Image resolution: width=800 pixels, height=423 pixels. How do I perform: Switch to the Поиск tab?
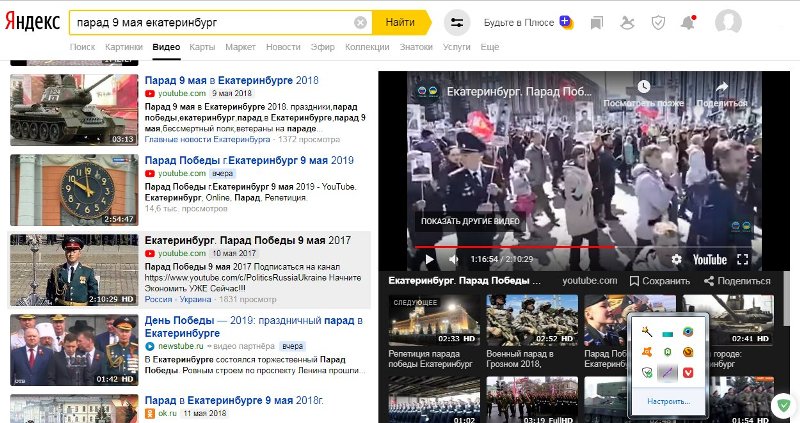(82, 47)
